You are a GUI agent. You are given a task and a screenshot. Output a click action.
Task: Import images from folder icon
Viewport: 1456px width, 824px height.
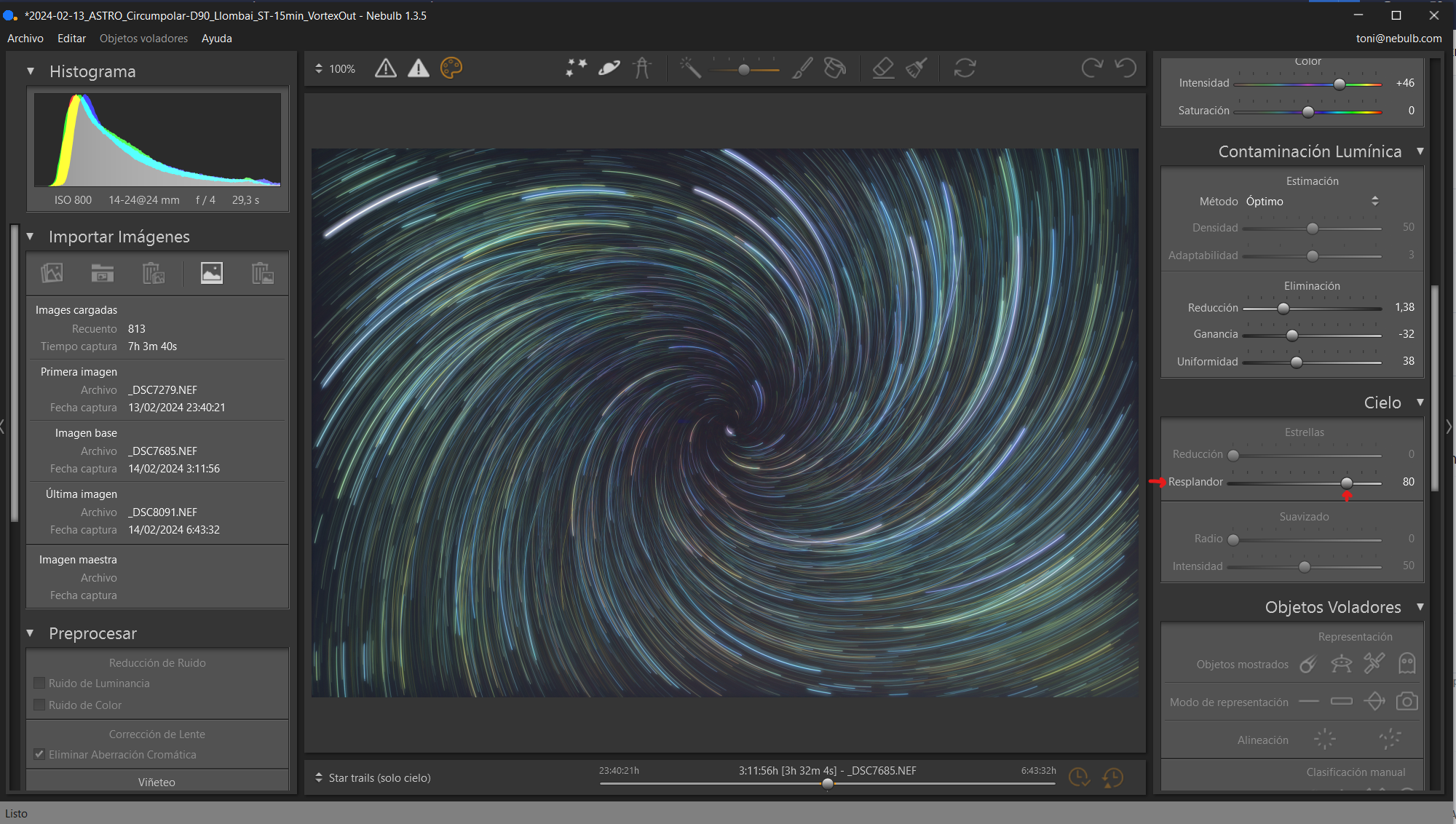tap(103, 273)
